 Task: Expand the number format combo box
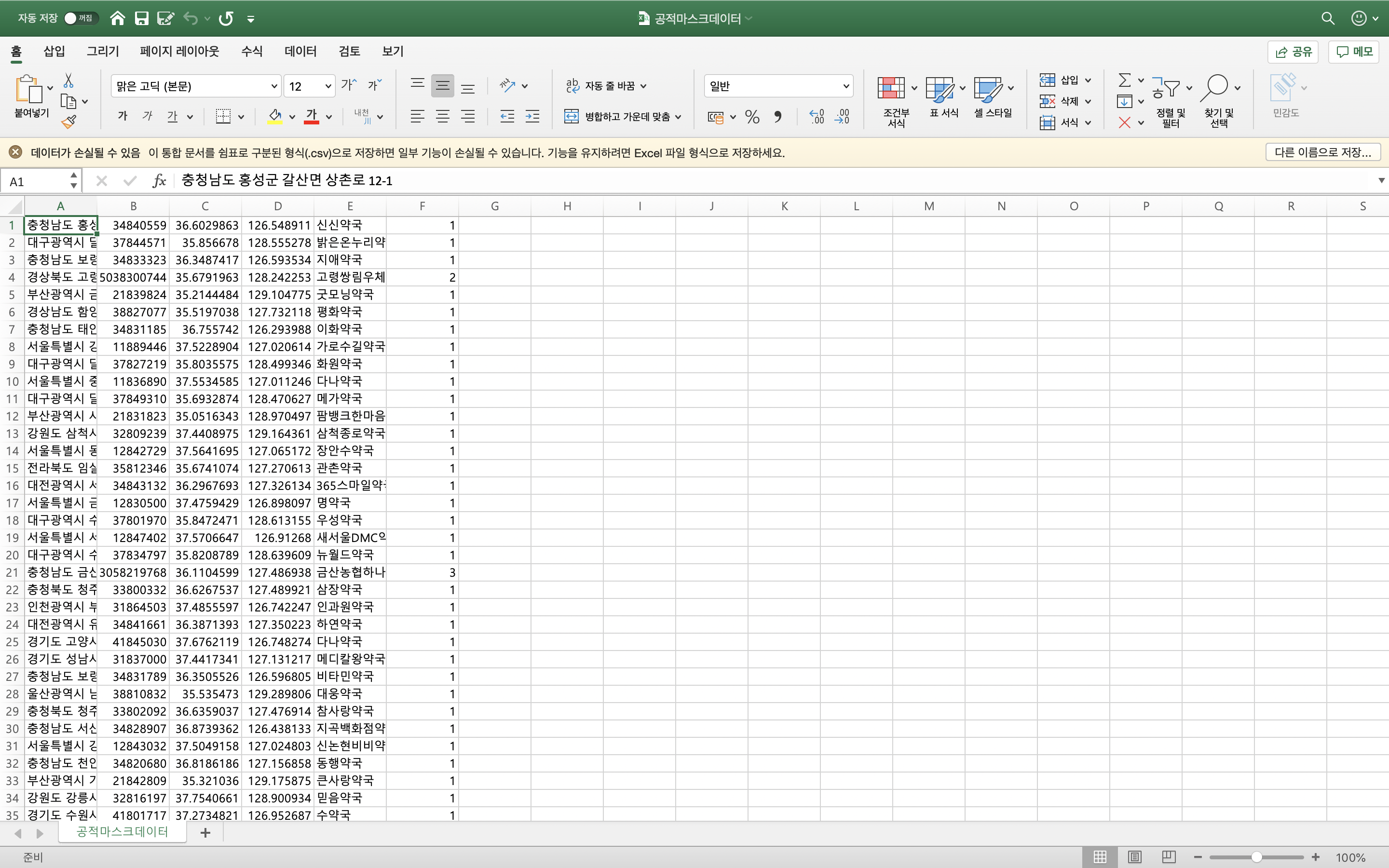point(845,86)
